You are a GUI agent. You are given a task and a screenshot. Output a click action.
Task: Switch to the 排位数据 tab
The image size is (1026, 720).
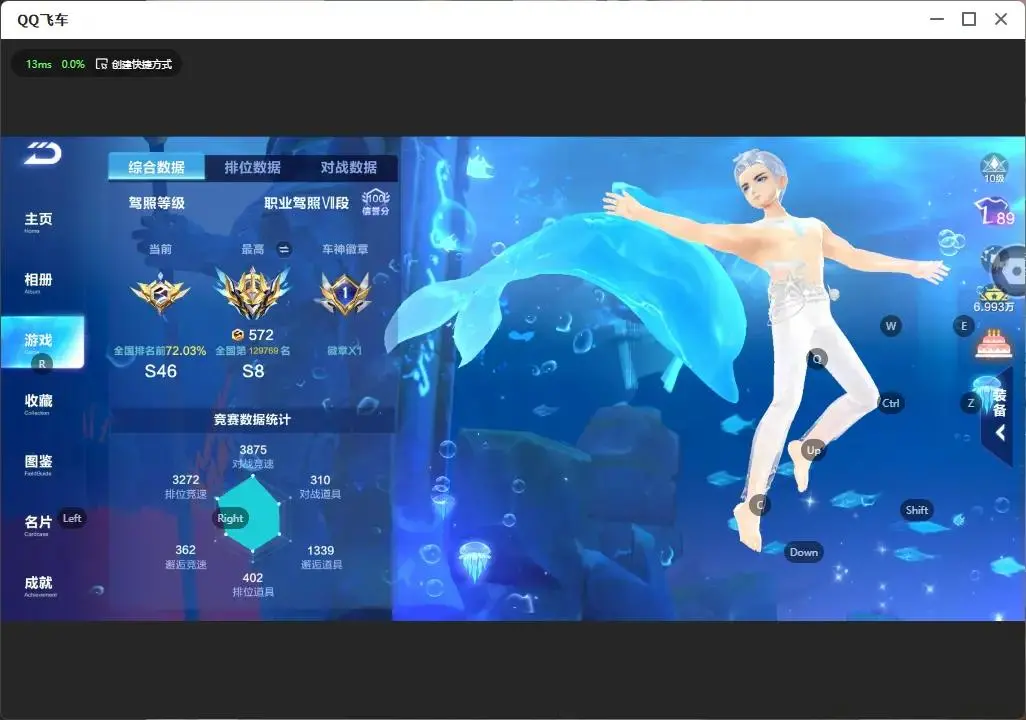tap(253, 168)
